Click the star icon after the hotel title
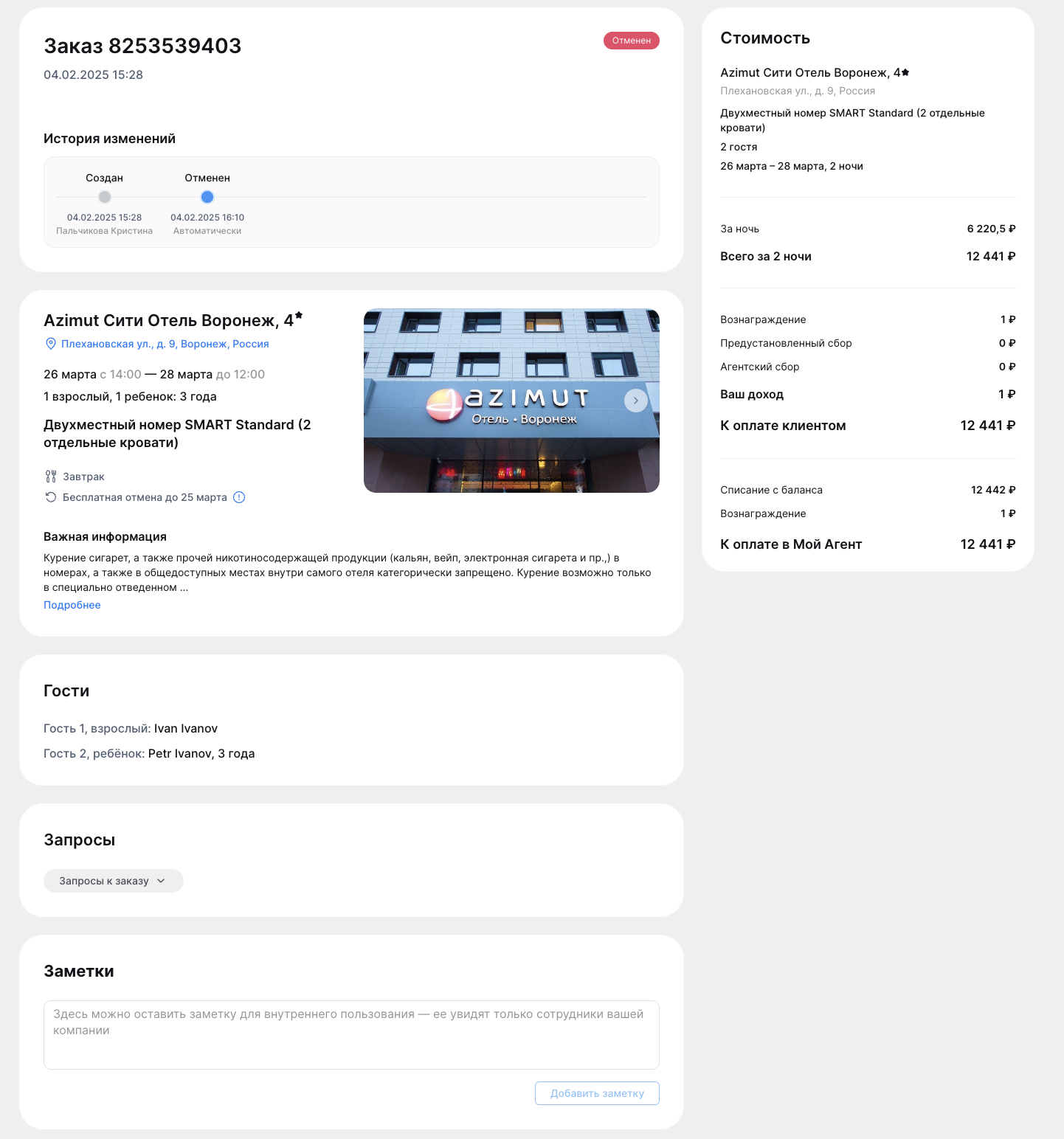This screenshot has width=1064, height=1139. 299,316
